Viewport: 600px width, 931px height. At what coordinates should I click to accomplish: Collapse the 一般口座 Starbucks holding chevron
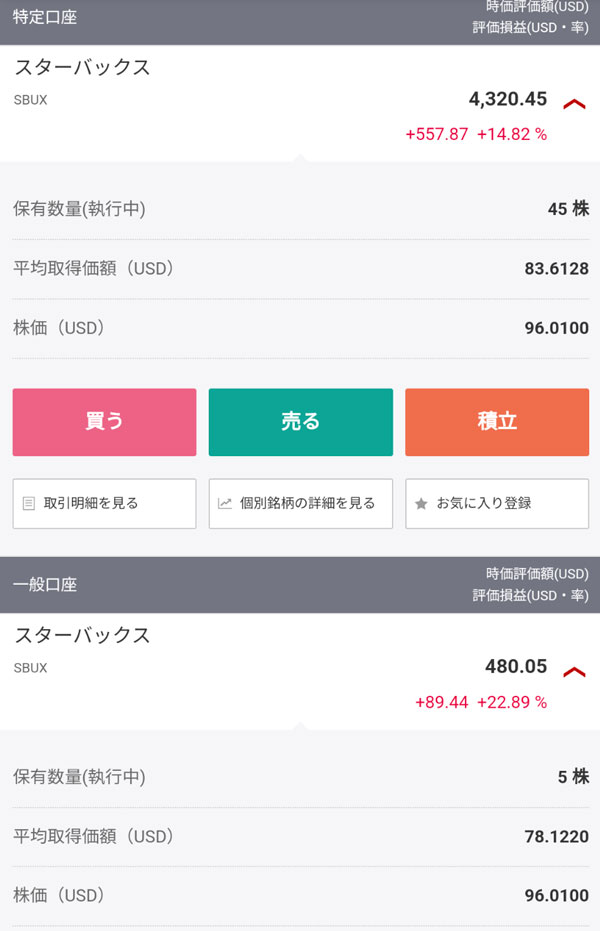pos(574,672)
